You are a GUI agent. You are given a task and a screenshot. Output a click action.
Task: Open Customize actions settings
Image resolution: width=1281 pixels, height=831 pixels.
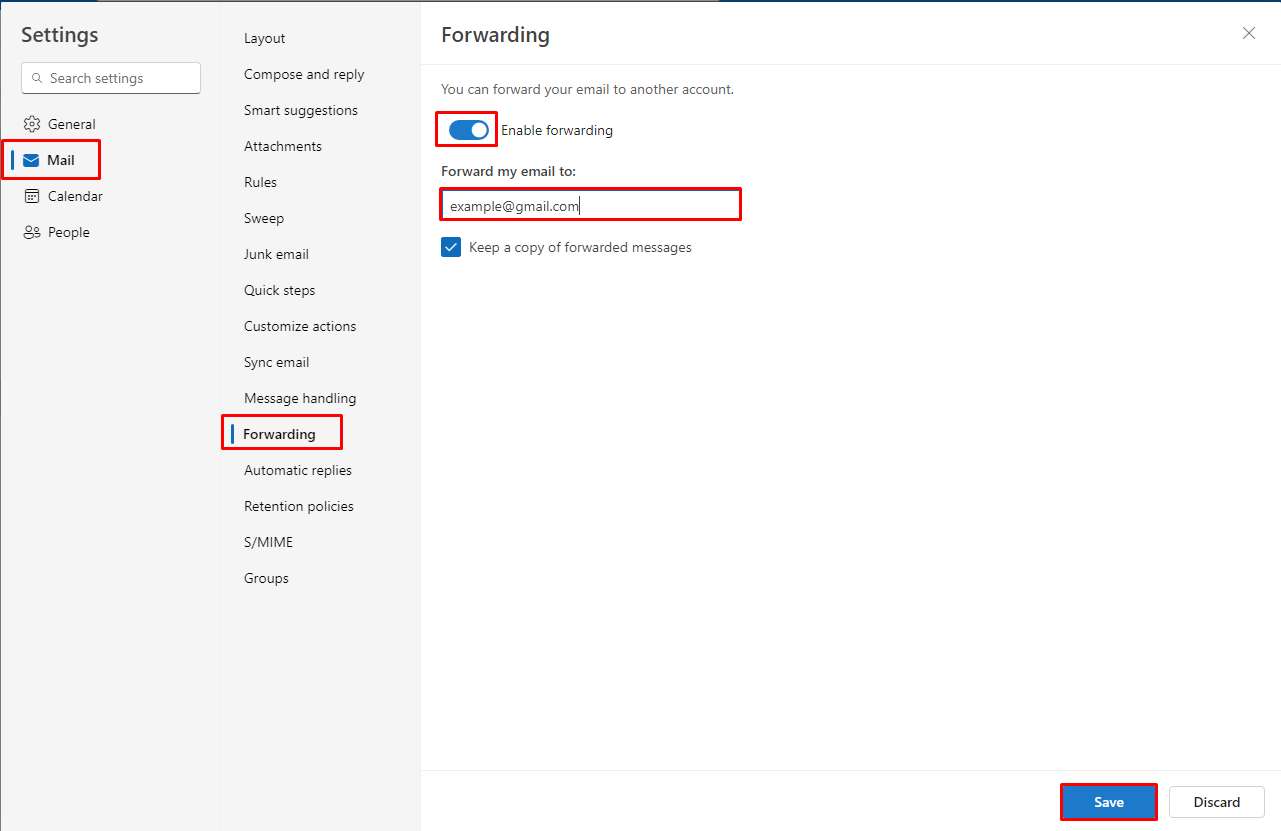[x=300, y=326]
